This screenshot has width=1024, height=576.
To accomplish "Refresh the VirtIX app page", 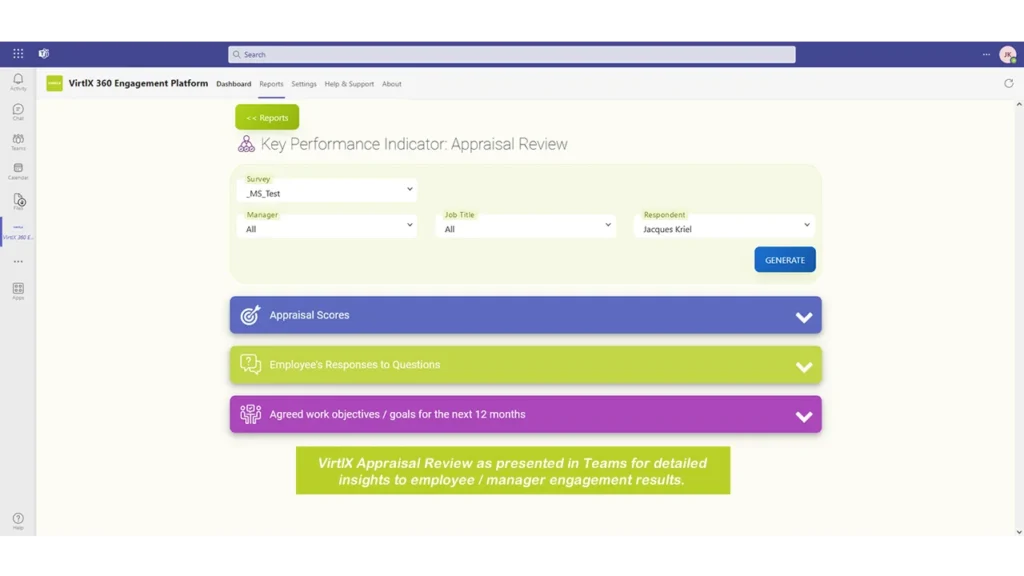I will tap(1009, 84).
